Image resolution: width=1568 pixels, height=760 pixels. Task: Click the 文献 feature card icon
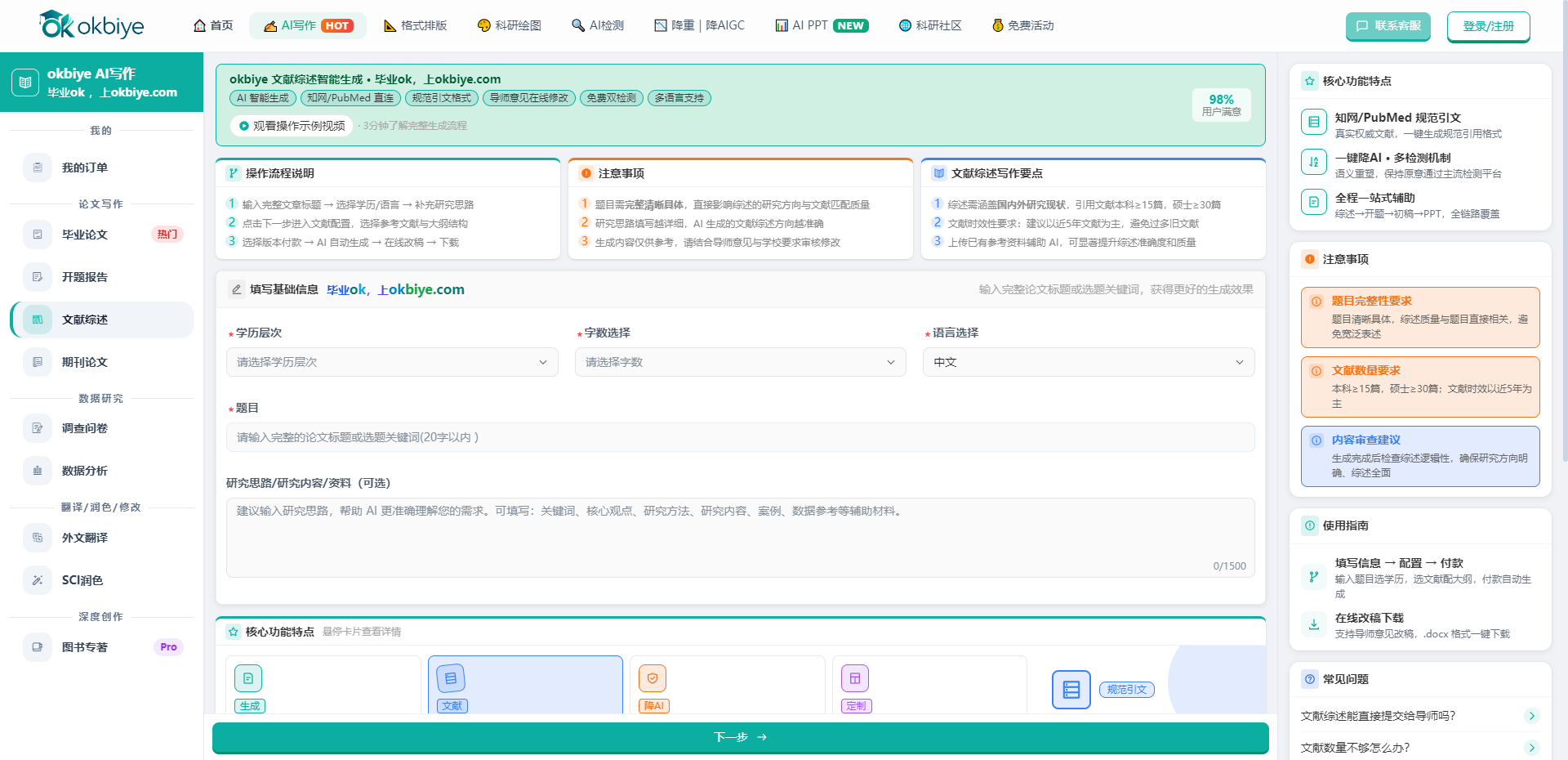coord(451,678)
